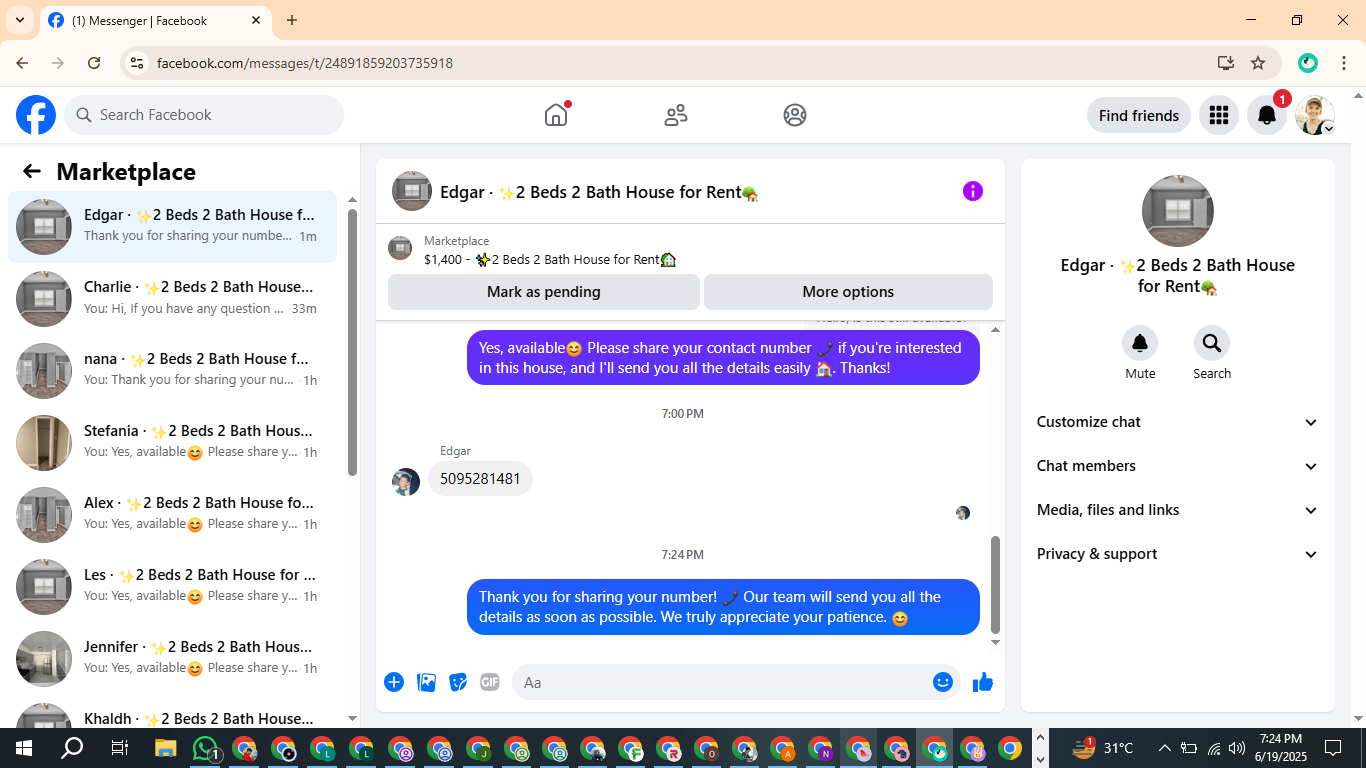
Task: Expand Chat members section
Action: 1178,466
